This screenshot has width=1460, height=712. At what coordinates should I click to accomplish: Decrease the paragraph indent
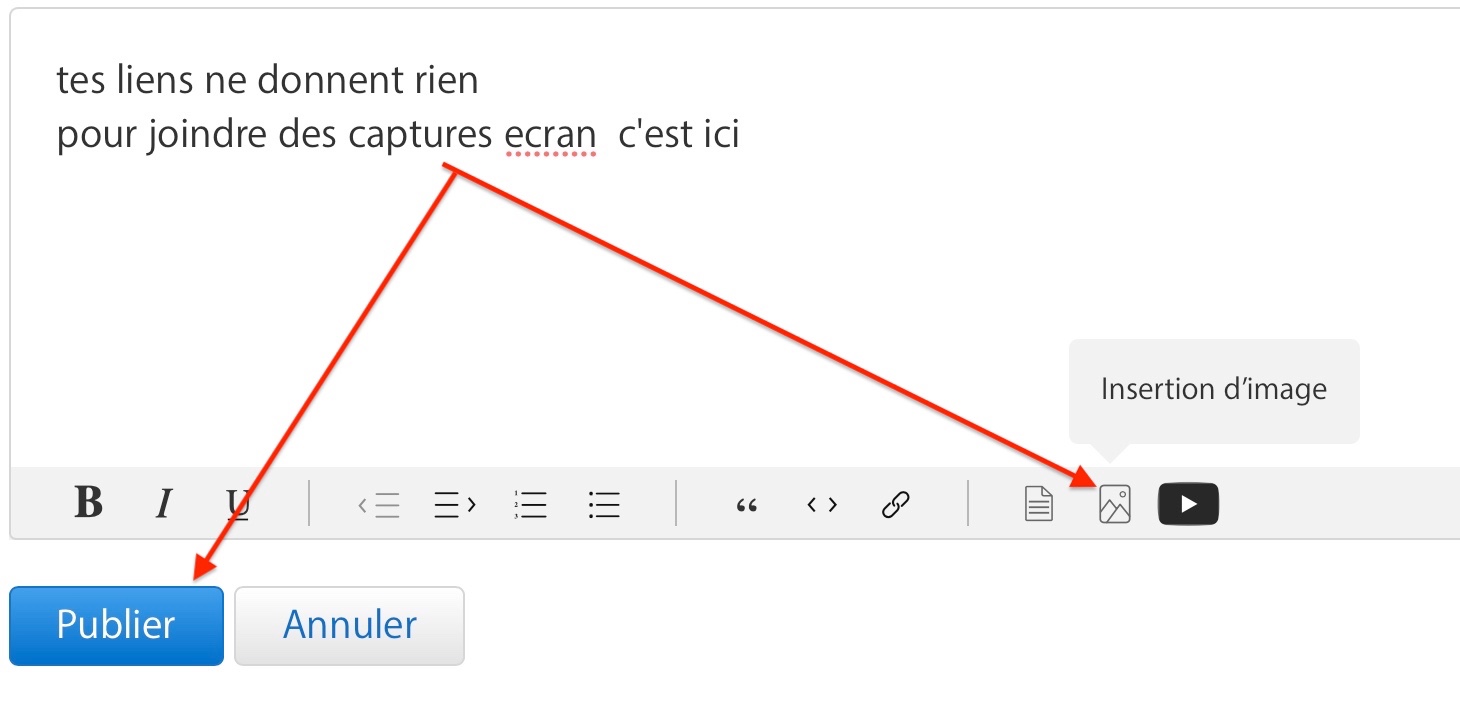(x=379, y=505)
